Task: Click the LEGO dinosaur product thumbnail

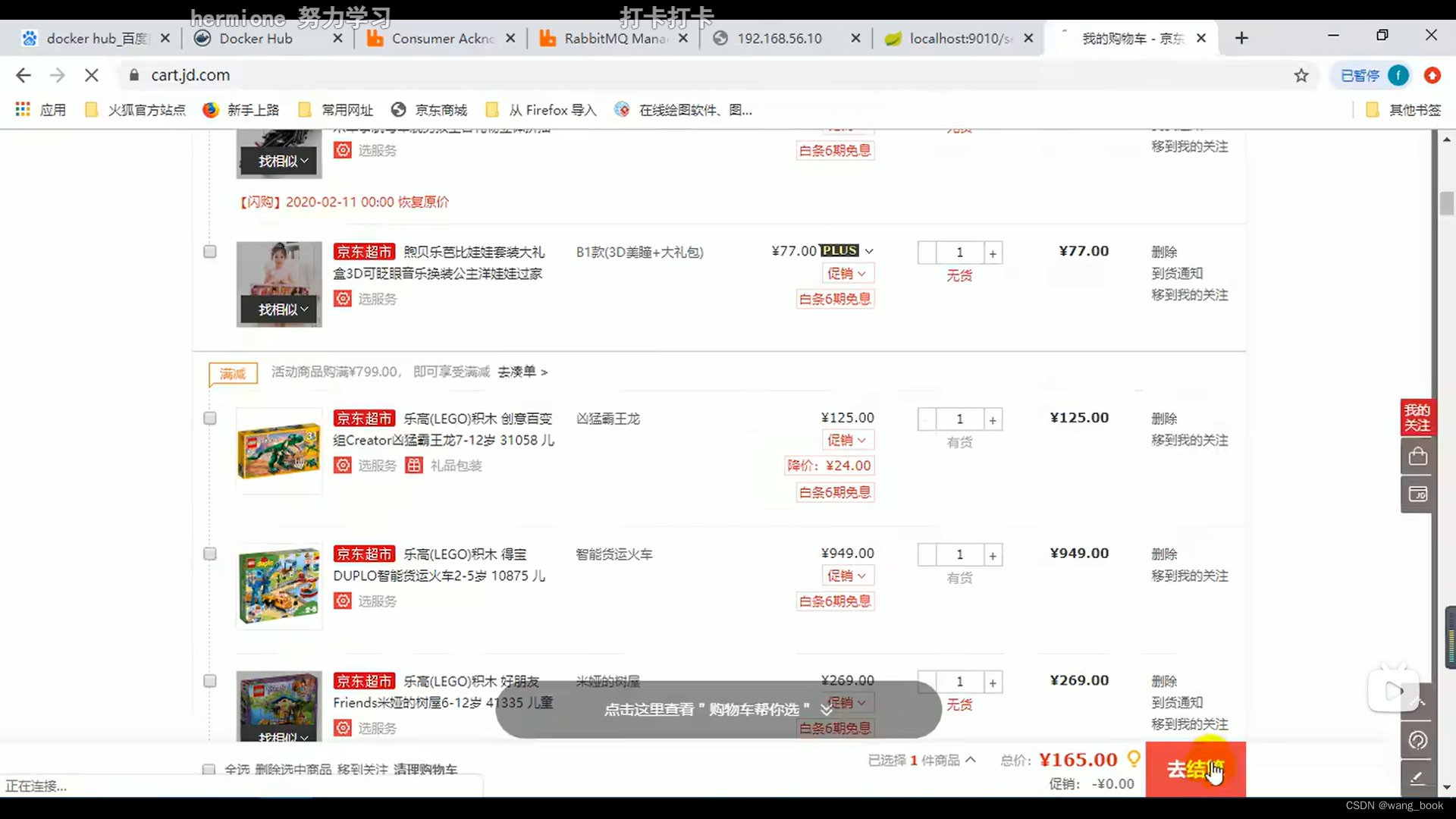Action: tap(279, 450)
